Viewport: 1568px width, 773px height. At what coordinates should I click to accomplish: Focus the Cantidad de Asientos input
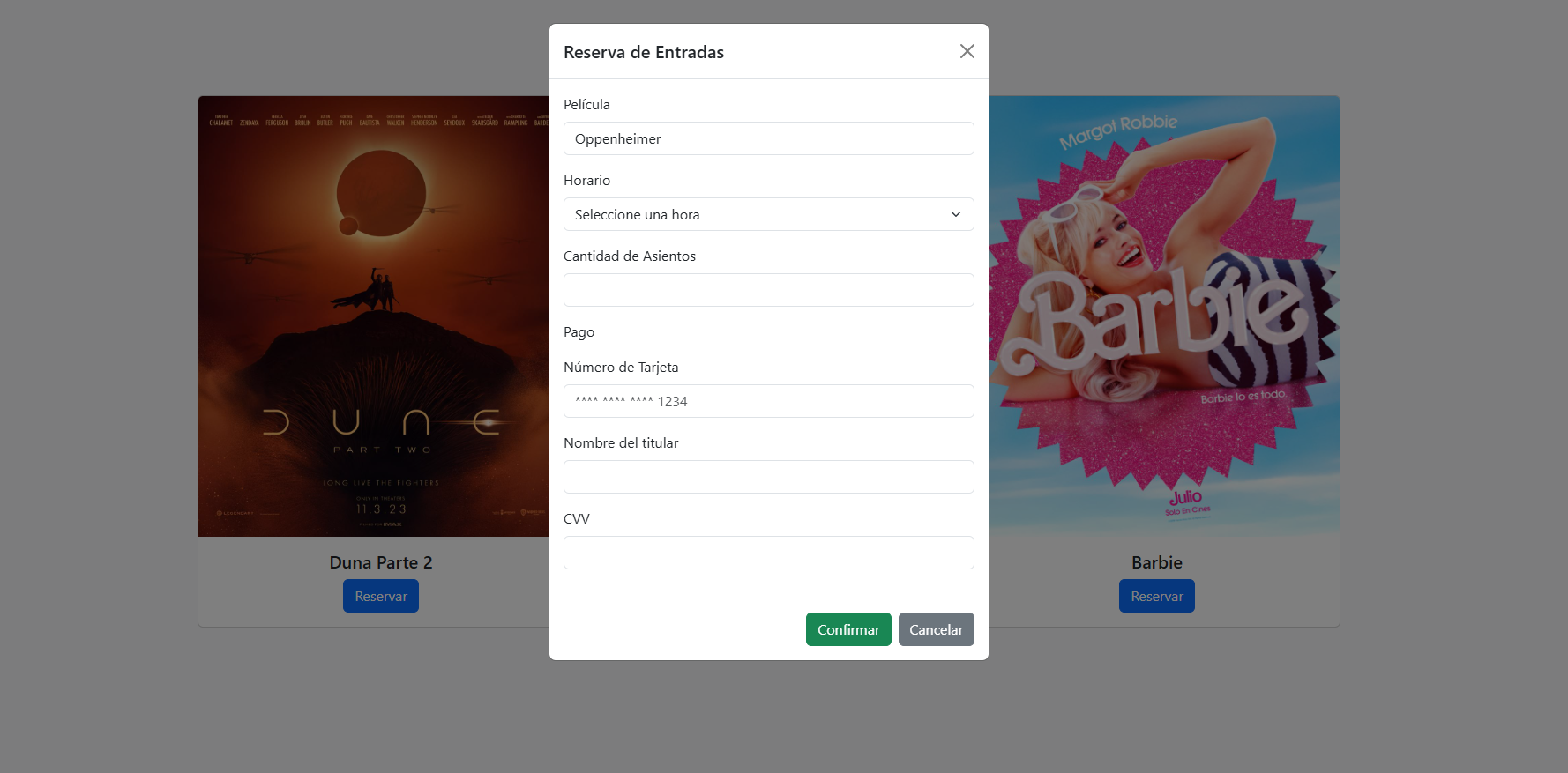point(768,290)
